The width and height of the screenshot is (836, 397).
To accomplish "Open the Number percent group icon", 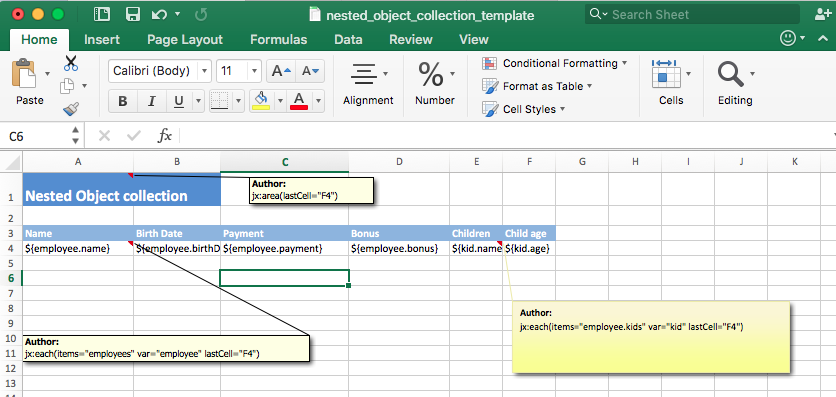I will 431,74.
